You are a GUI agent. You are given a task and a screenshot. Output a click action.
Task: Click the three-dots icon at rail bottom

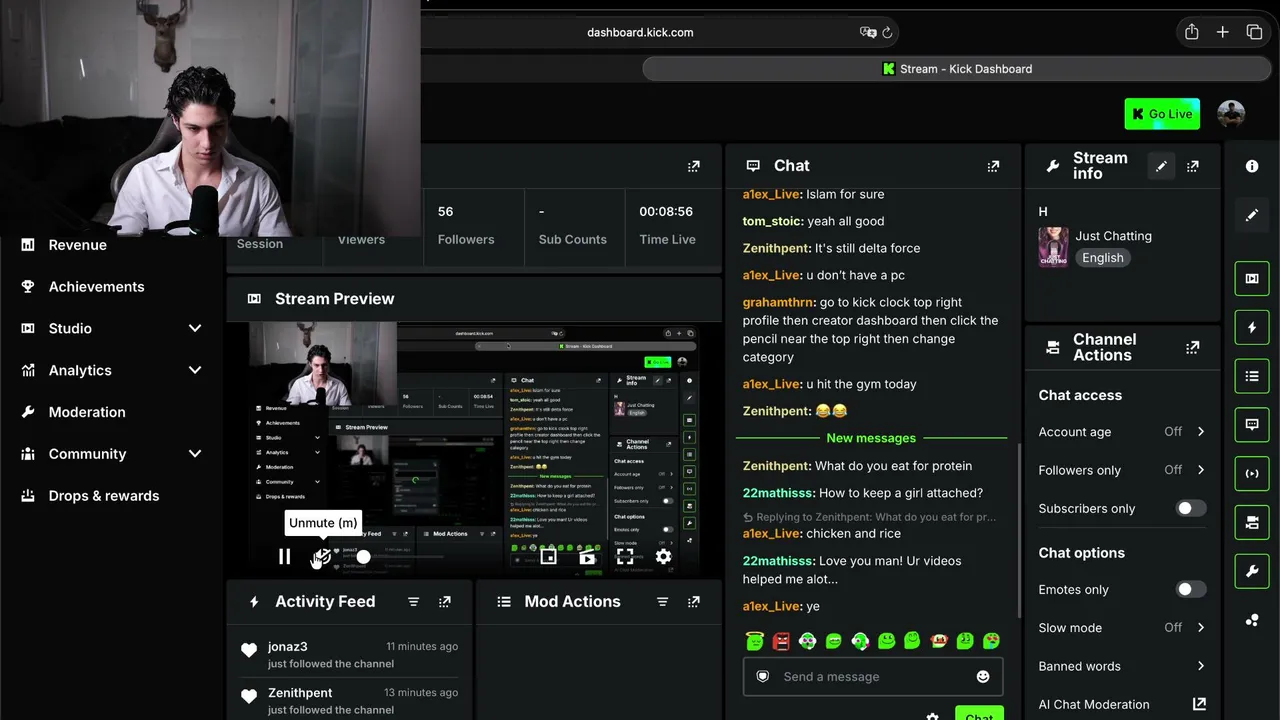(x=1252, y=621)
